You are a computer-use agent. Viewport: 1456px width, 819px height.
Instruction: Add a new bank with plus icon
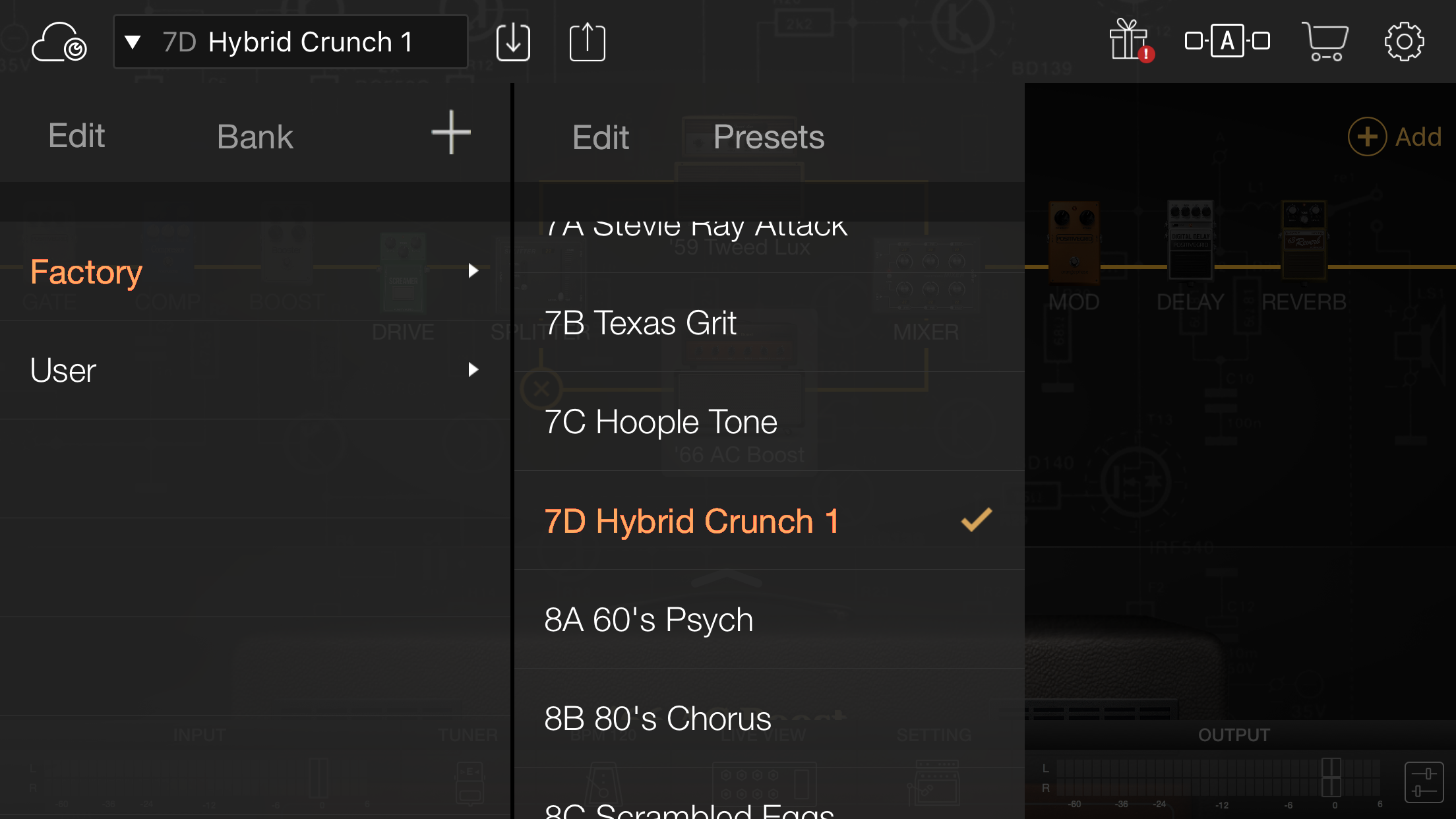[x=451, y=133]
